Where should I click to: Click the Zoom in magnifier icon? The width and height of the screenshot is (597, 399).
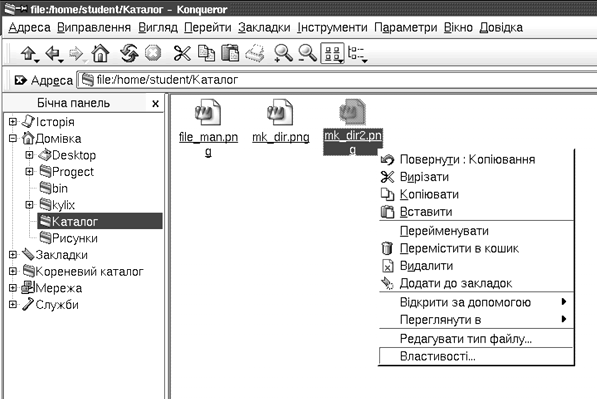[283, 53]
